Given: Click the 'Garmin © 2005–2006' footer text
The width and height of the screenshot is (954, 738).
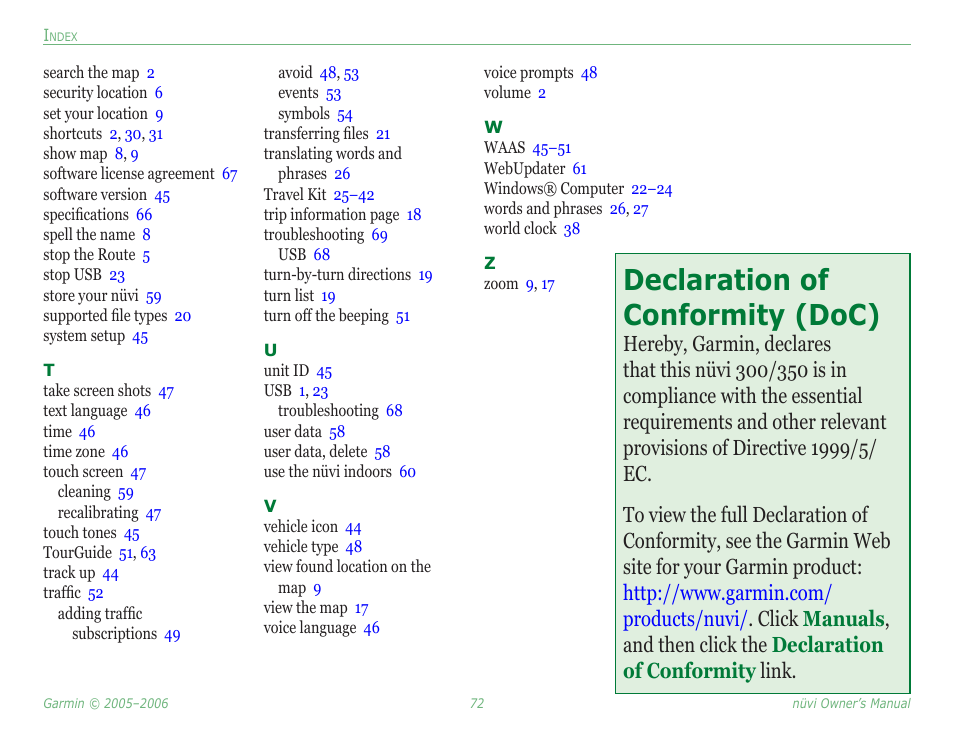Looking at the screenshot, I should click(x=106, y=703).
